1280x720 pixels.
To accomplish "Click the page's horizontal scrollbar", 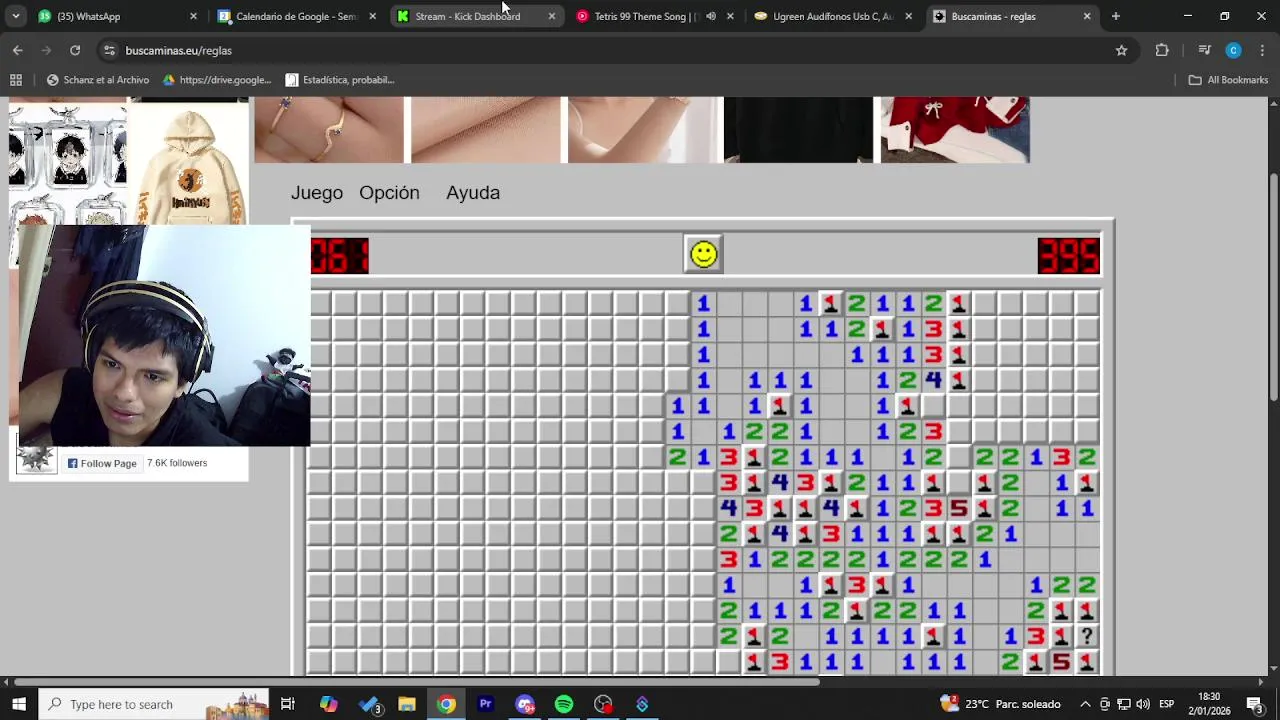I will coord(415,683).
